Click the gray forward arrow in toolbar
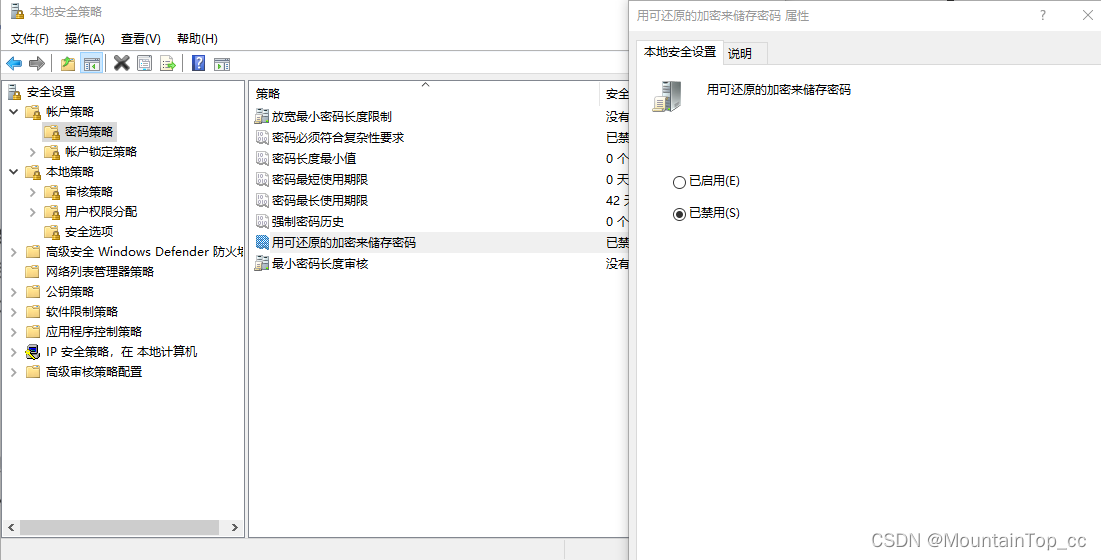 (37, 64)
